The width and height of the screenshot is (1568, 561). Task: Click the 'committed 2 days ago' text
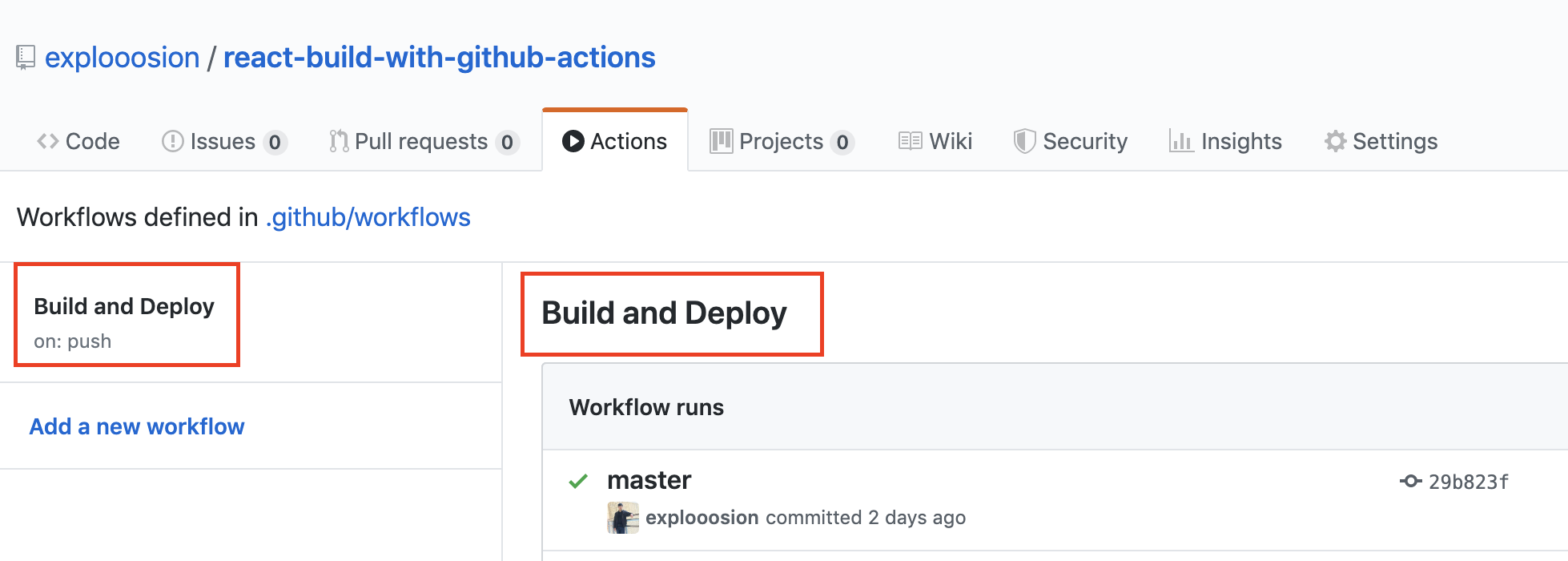(x=866, y=518)
